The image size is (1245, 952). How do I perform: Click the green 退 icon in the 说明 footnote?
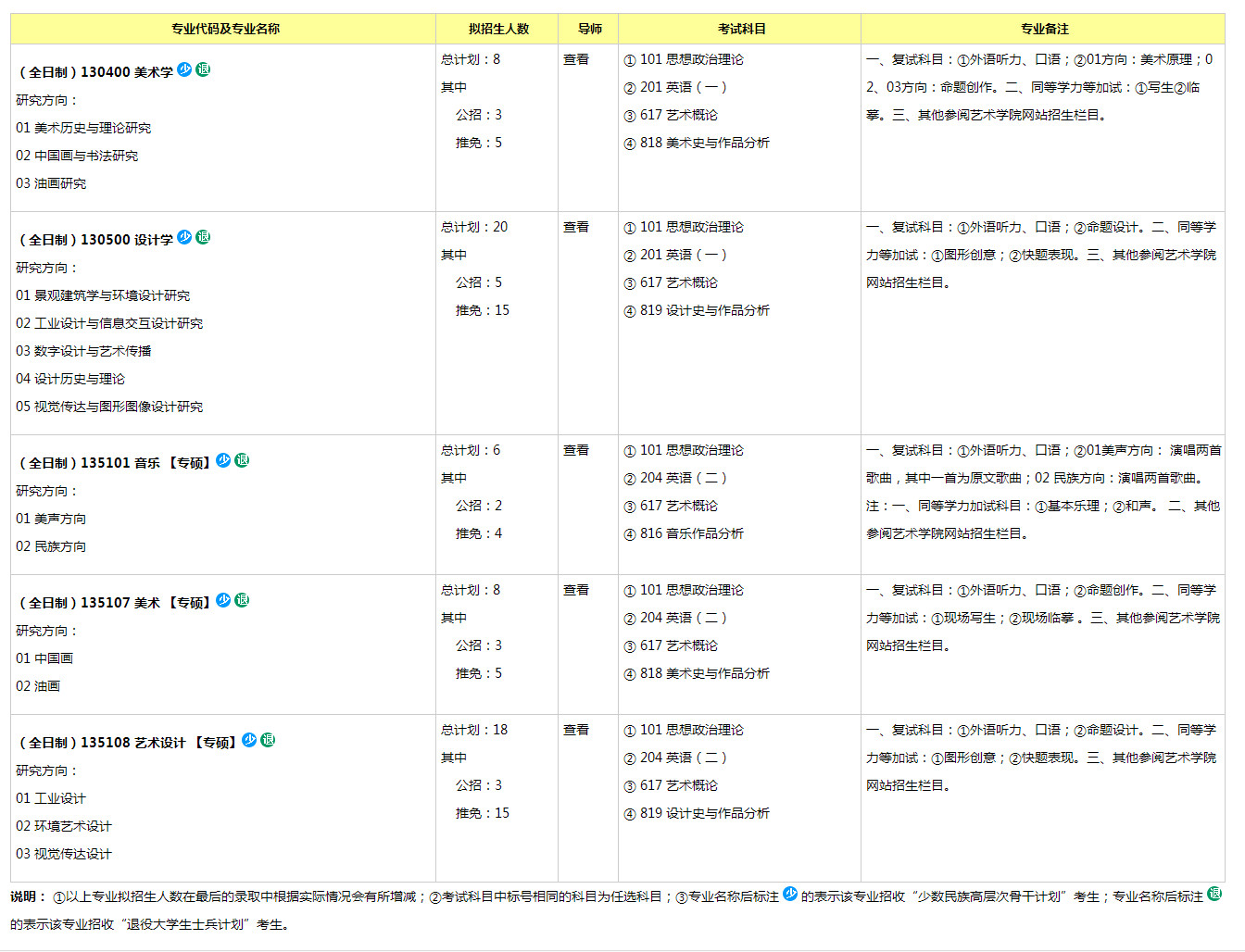(1214, 894)
